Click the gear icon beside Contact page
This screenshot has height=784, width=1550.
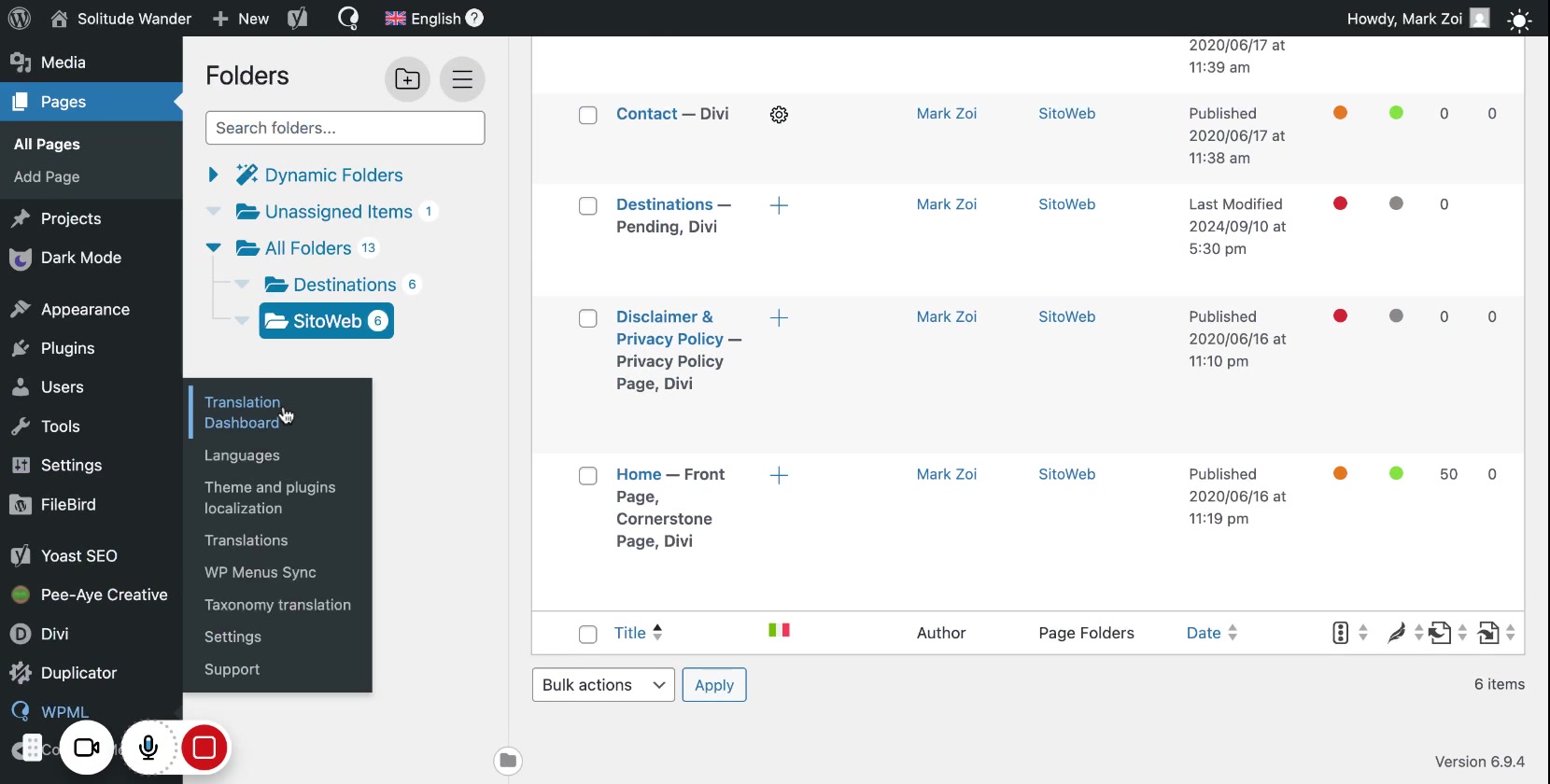tap(779, 115)
